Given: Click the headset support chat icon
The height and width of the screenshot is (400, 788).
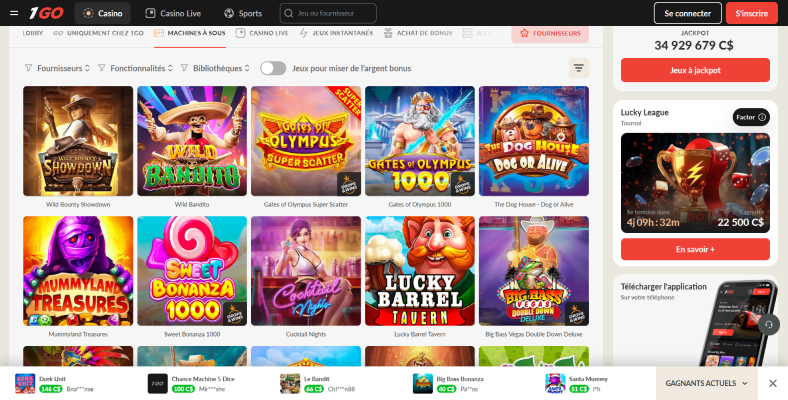Looking at the screenshot, I should pyautogui.click(x=768, y=325).
